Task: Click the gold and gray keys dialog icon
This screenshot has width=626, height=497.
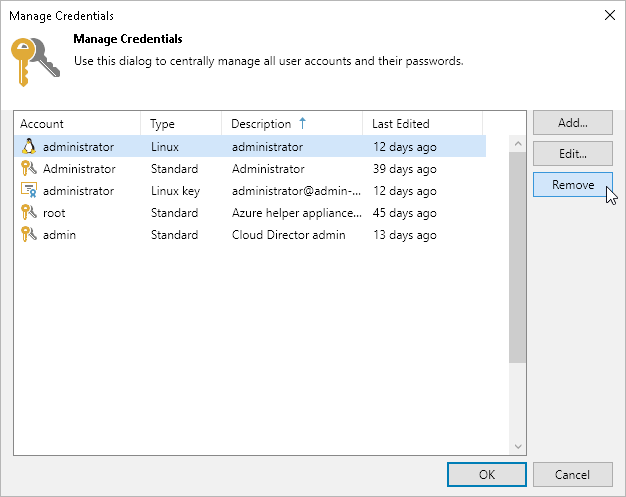Action: coord(35,62)
